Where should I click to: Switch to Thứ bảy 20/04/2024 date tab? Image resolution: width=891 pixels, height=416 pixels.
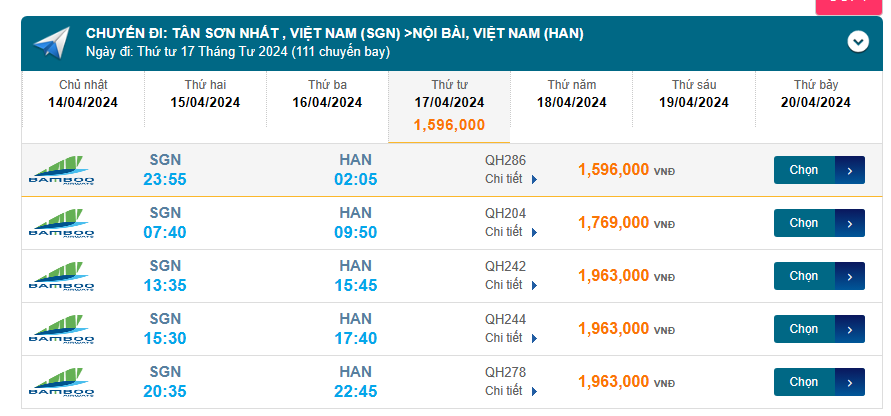(815, 94)
